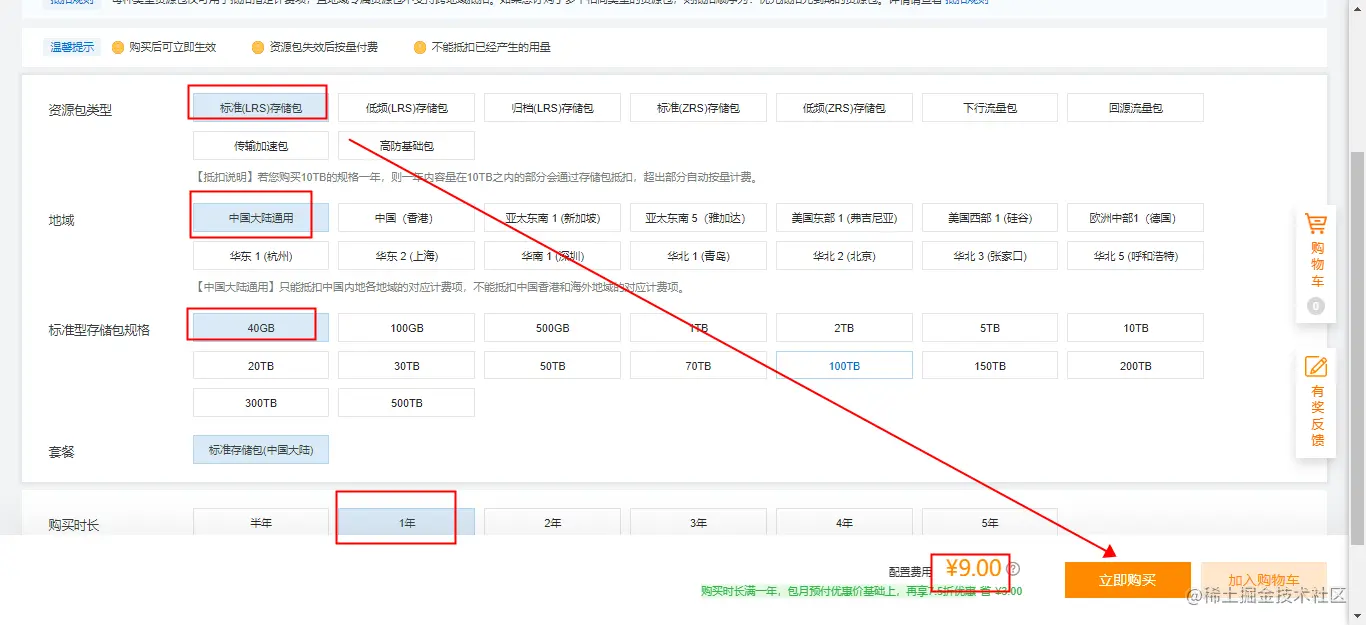Click the question mark icon beside ¥9.00
Viewport: 1366px width, 625px height.
pos(1012,569)
